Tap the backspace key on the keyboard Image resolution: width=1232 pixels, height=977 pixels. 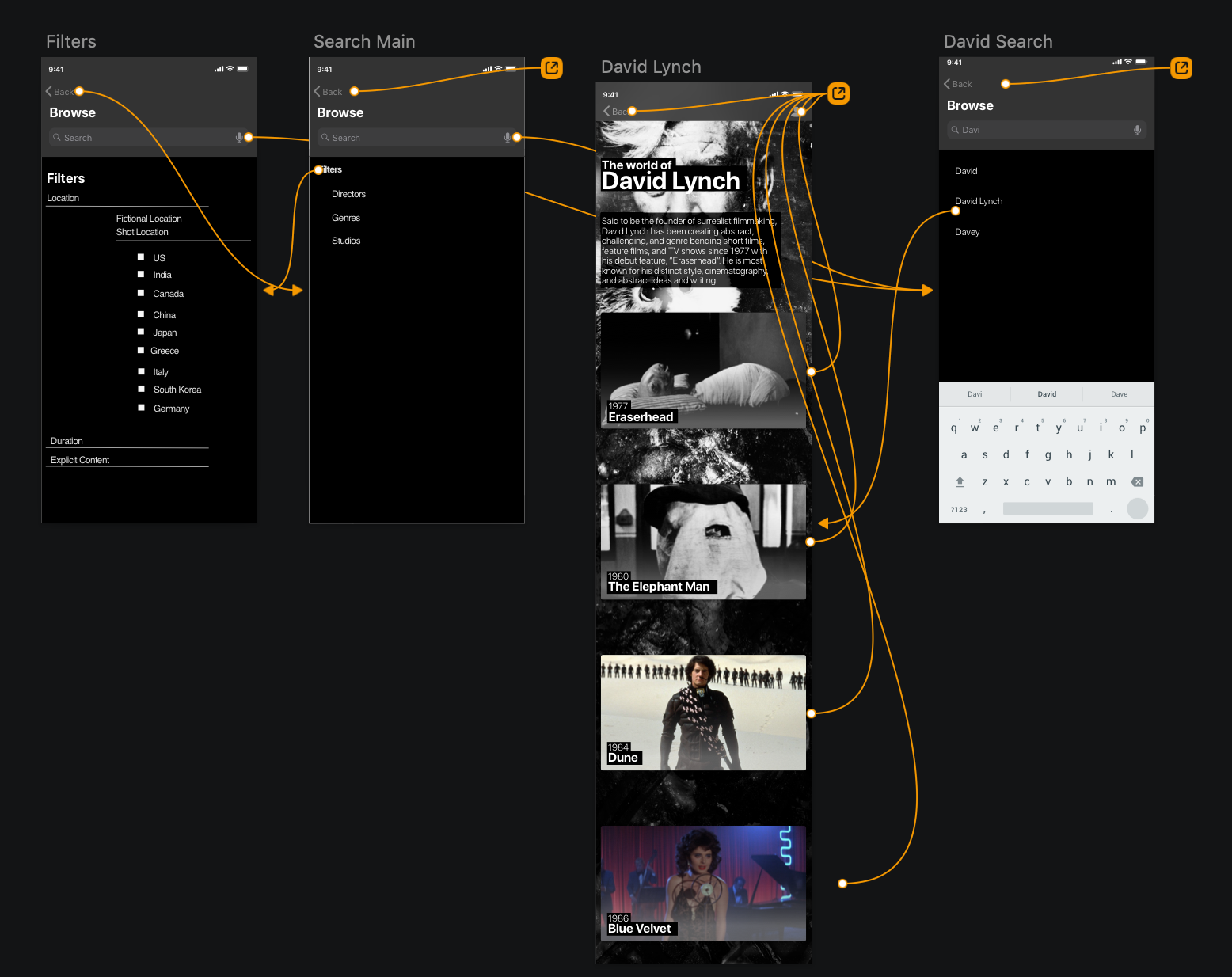coord(1138,481)
